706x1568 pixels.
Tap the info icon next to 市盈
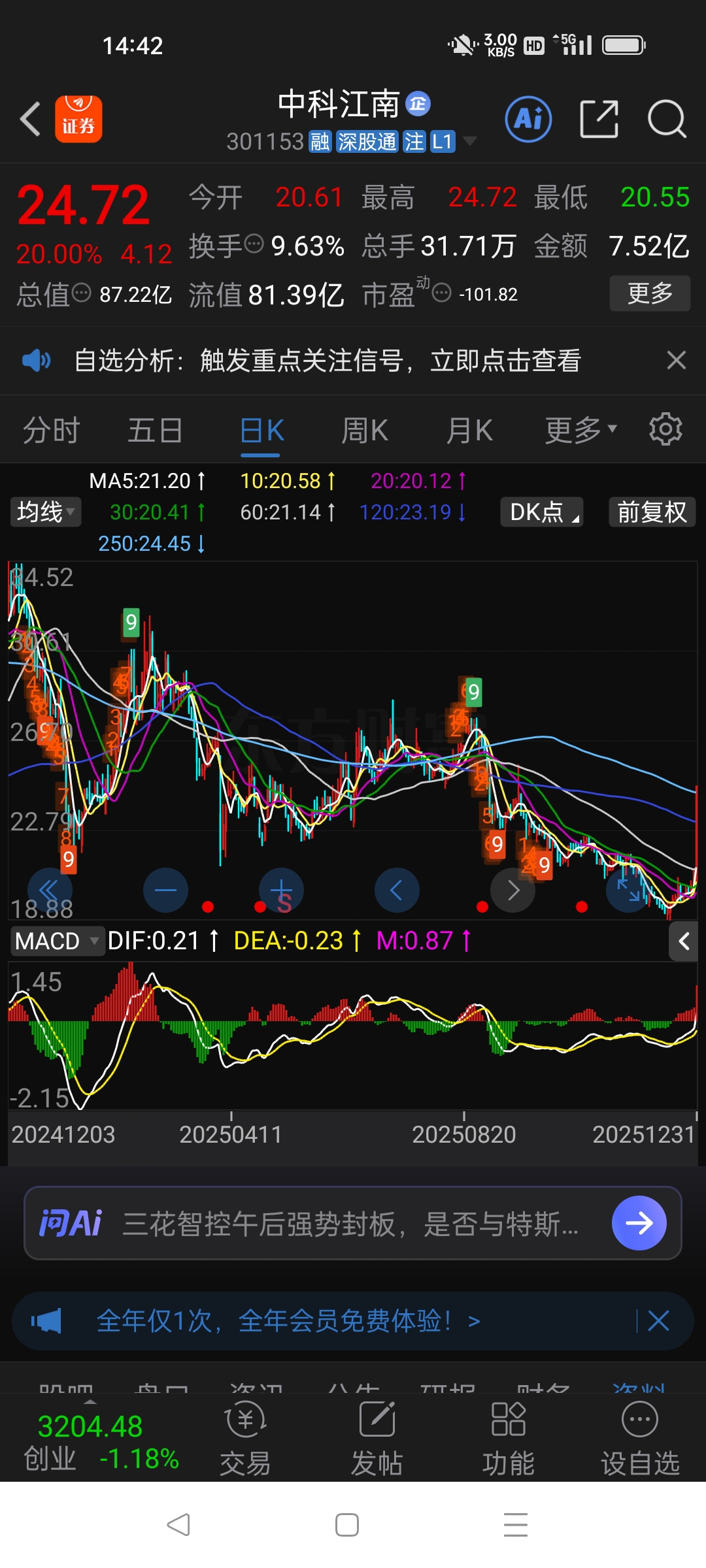tap(442, 293)
